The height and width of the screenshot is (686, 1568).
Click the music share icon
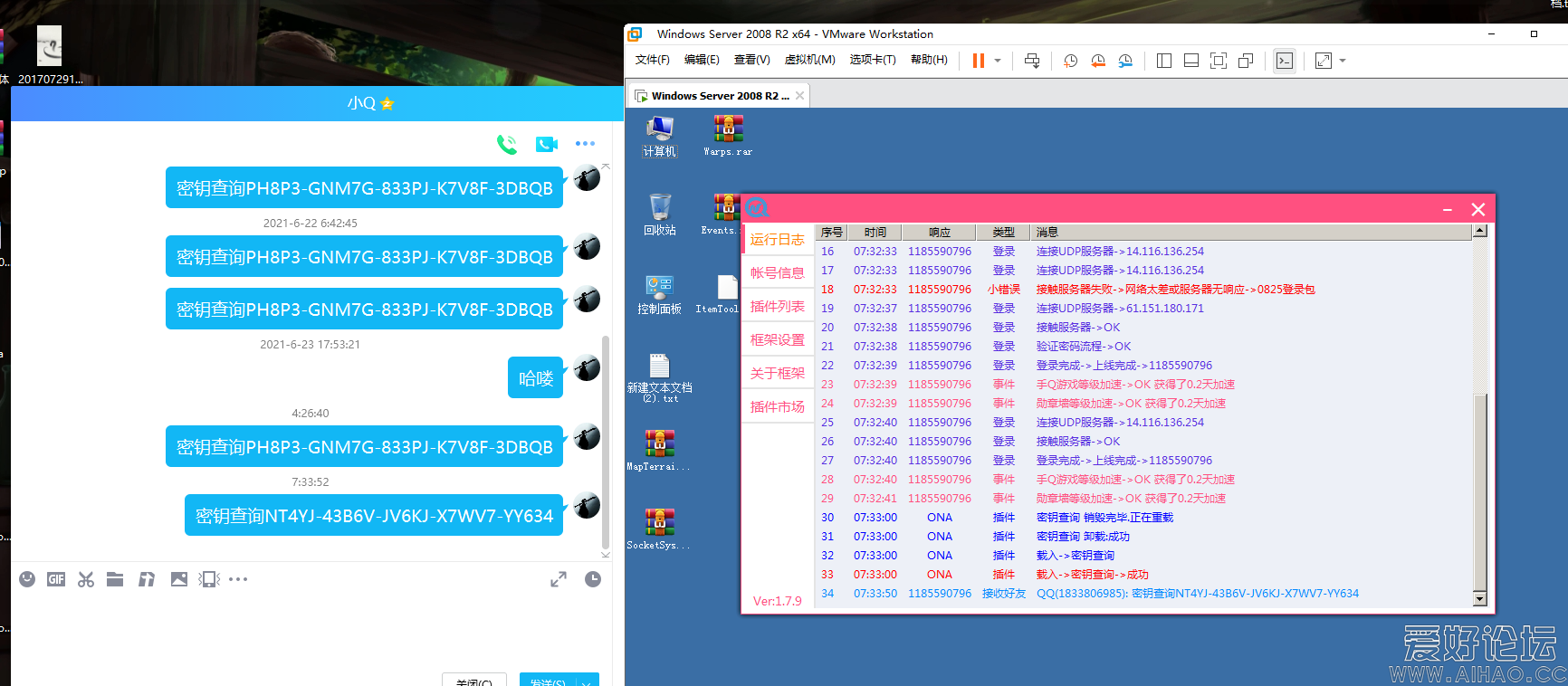(146, 579)
